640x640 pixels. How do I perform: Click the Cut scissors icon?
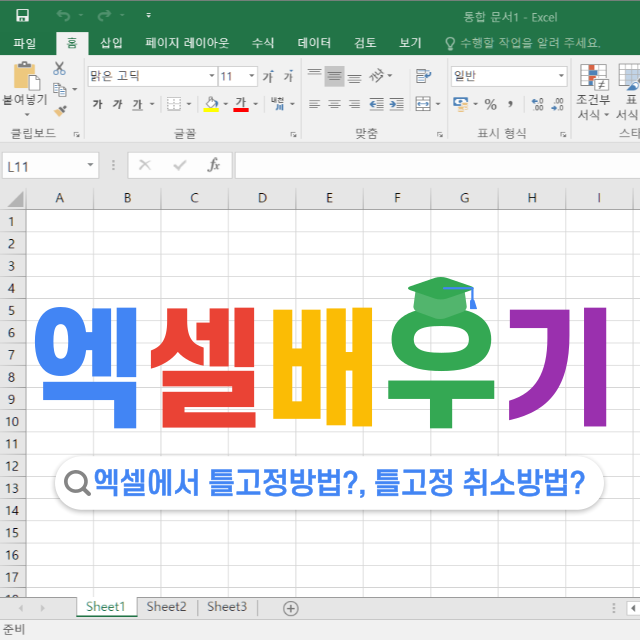click(59, 68)
